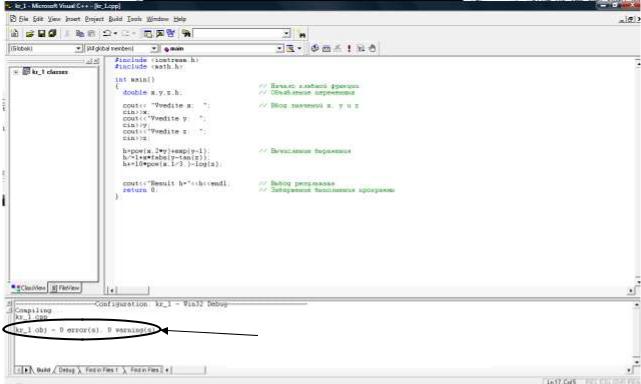Switch to the FileView tab
This screenshot has height=384, width=641.
pos(65,288)
